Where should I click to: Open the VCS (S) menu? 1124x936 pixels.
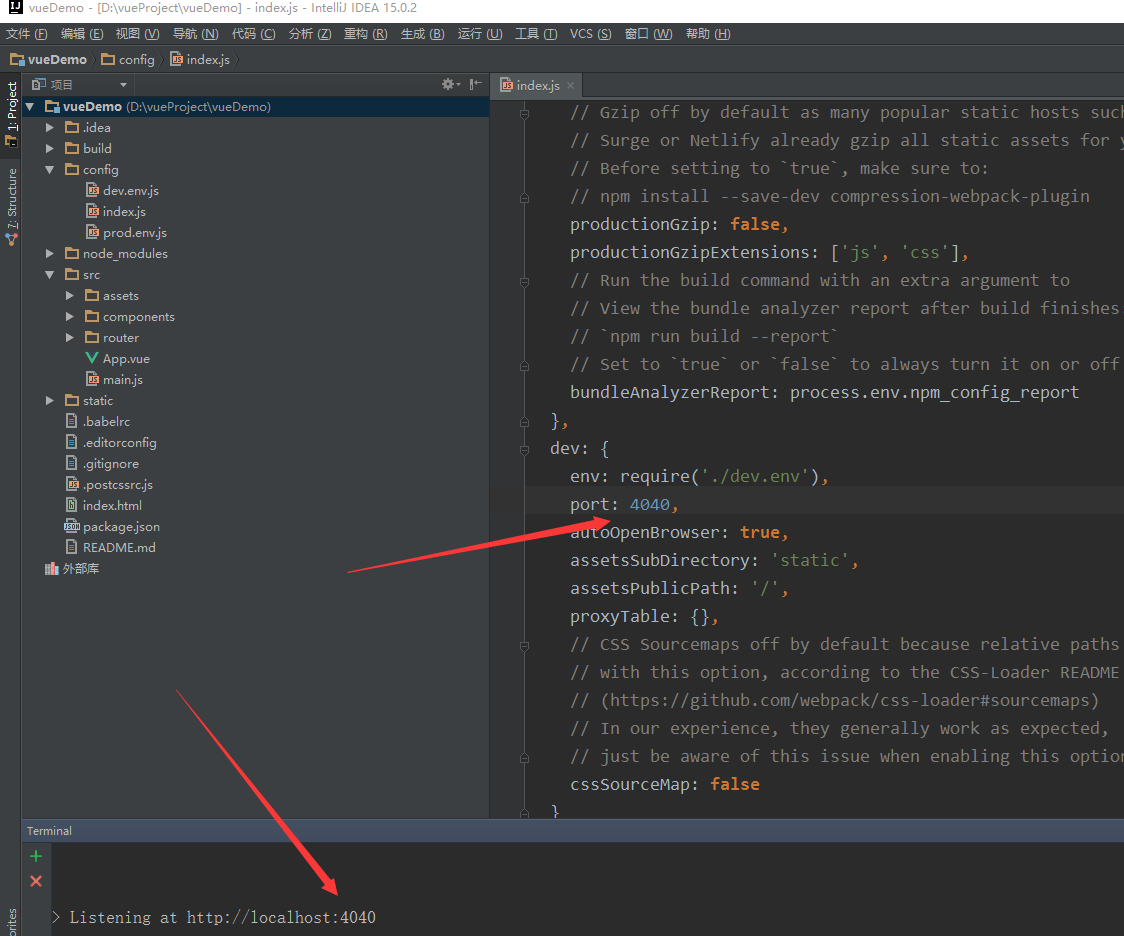(591, 34)
